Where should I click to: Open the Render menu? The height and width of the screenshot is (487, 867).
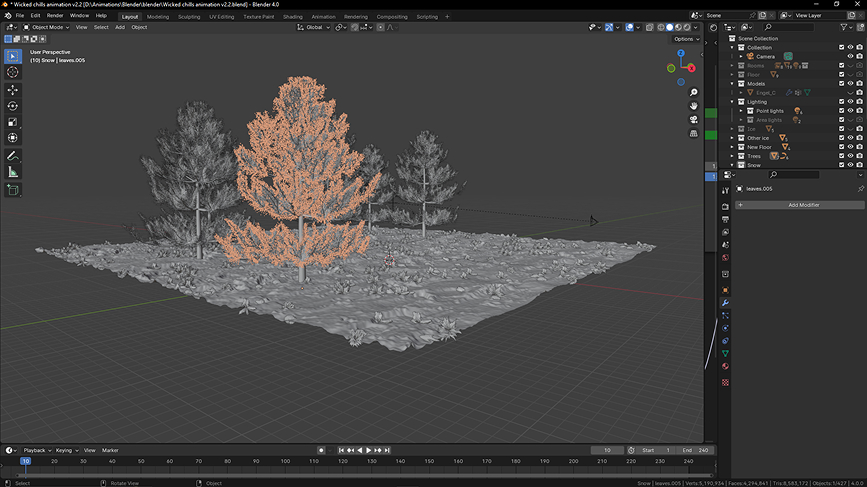pos(55,16)
